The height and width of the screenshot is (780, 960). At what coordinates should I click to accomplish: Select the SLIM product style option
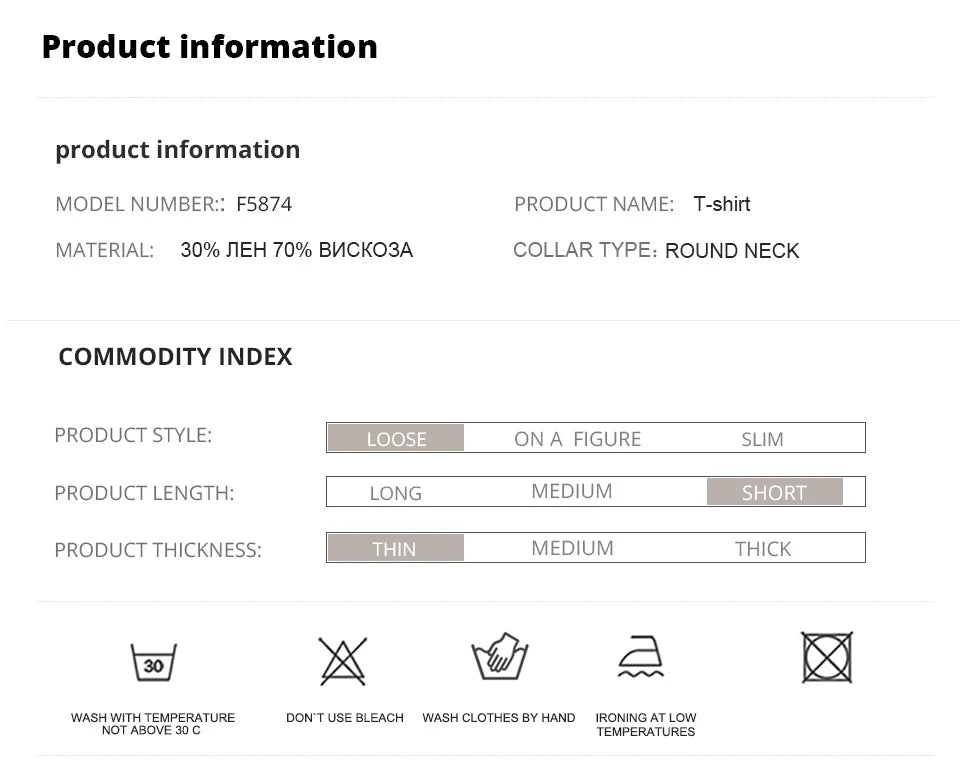pyautogui.click(x=762, y=439)
